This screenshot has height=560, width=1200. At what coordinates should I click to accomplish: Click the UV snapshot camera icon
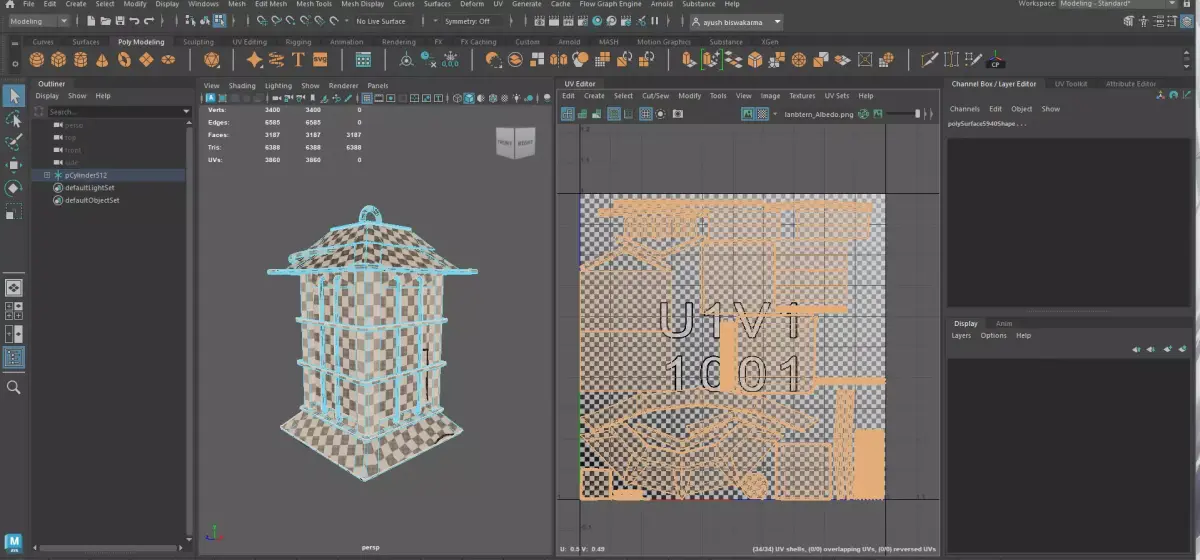(678, 113)
